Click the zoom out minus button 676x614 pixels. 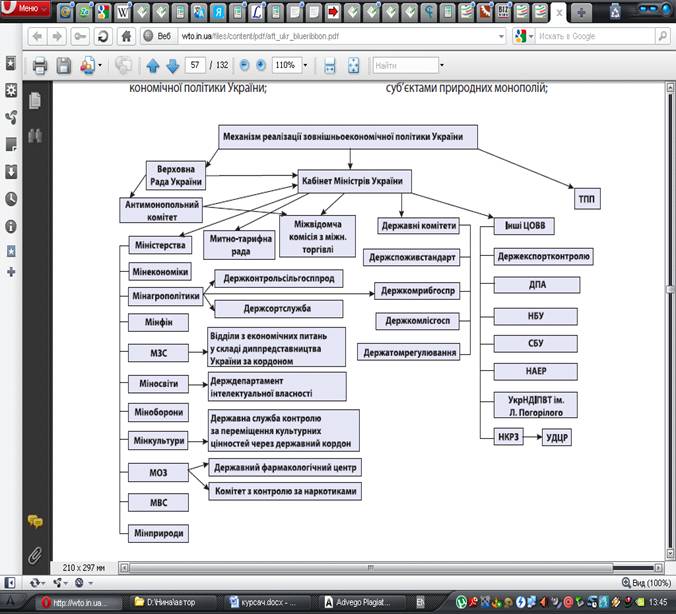244,66
